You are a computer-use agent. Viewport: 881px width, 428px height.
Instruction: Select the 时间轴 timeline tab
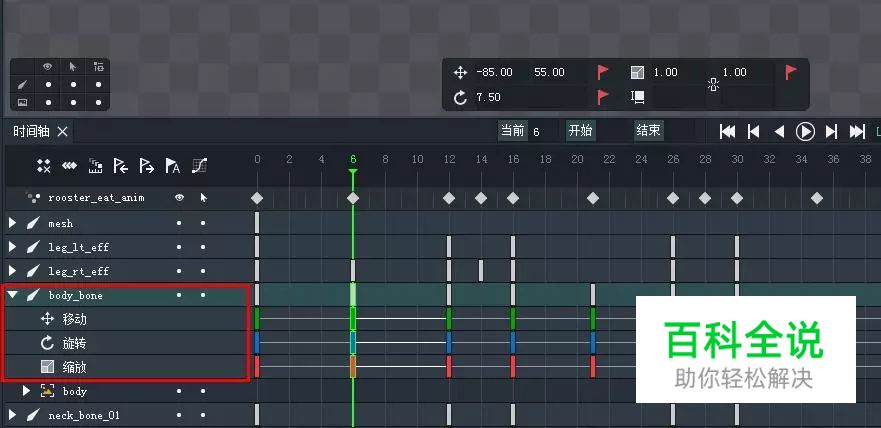click(30, 131)
